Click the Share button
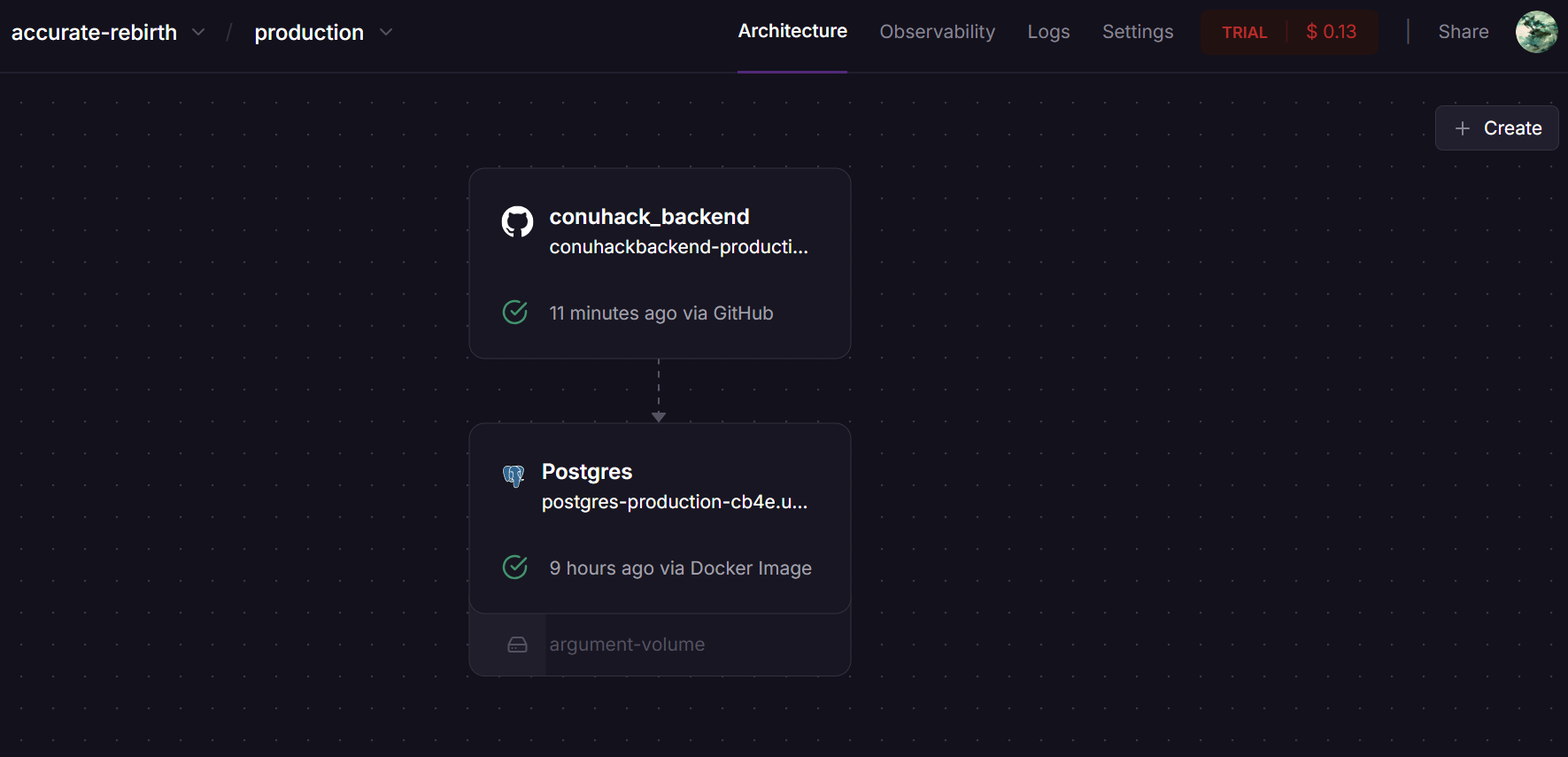Image resolution: width=1568 pixels, height=757 pixels. (x=1463, y=32)
